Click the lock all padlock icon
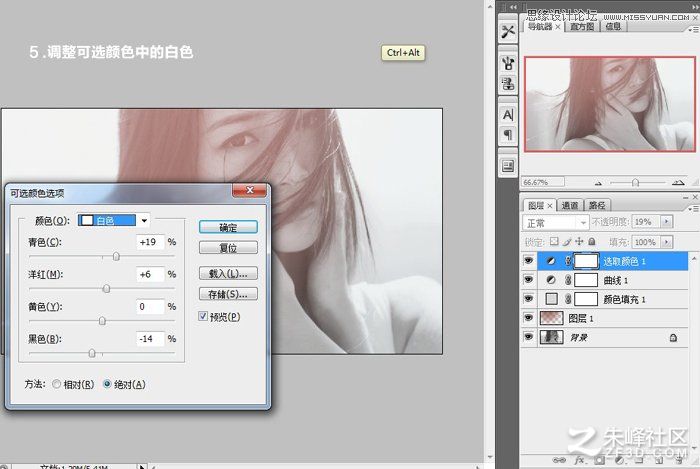 click(x=592, y=241)
